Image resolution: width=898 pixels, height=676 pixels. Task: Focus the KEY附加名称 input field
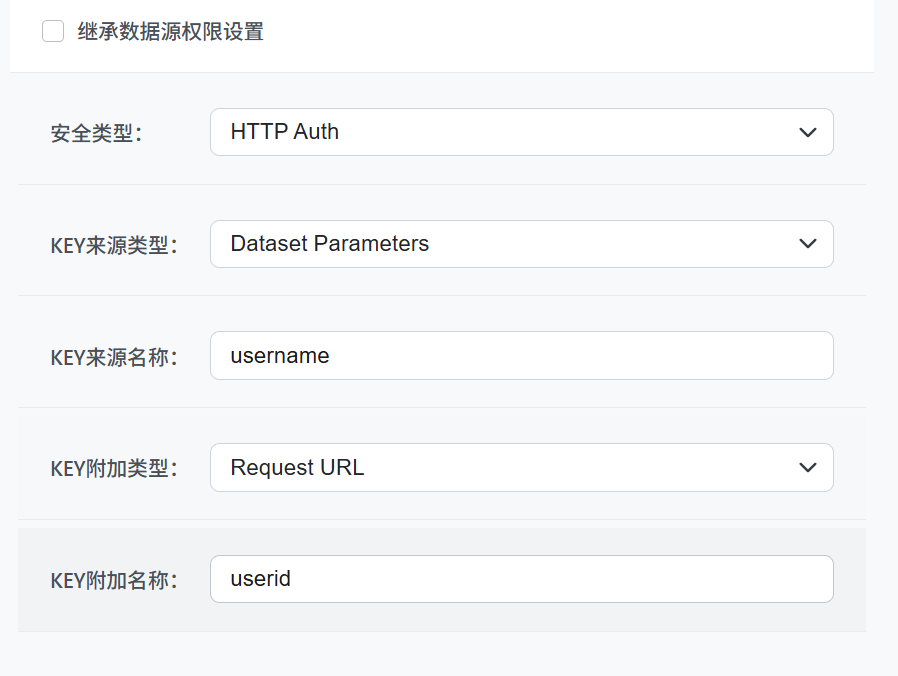tap(520, 579)
